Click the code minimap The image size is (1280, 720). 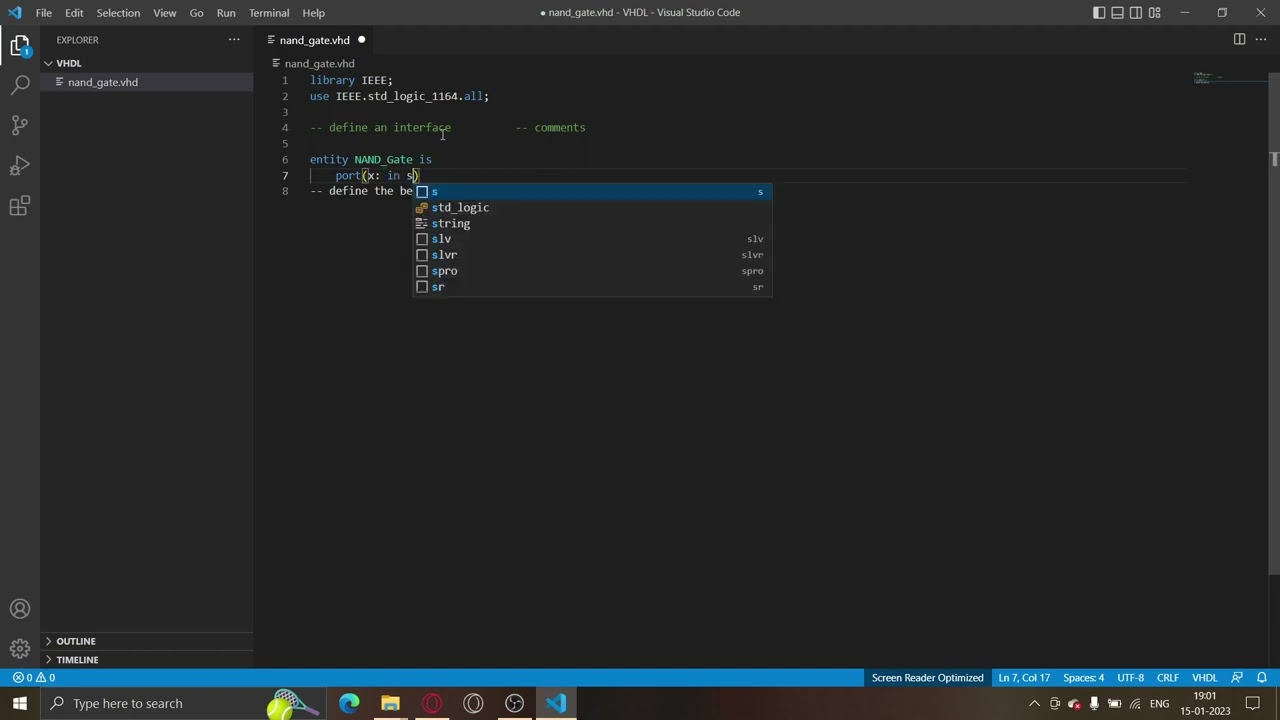tap(1230, 78)
